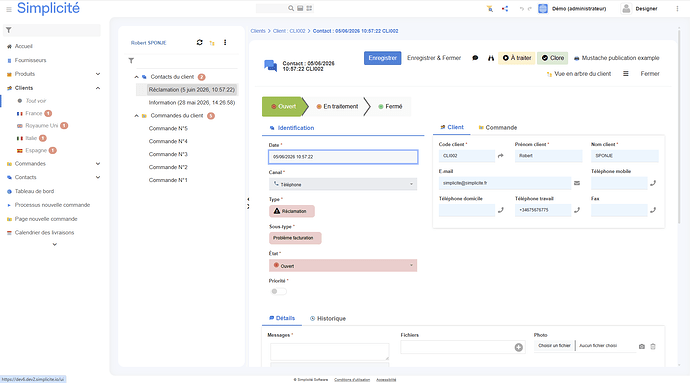Screen dimensions: 690x383
Task: Switch to the Commande tab
Action: [x=498, y=127]
